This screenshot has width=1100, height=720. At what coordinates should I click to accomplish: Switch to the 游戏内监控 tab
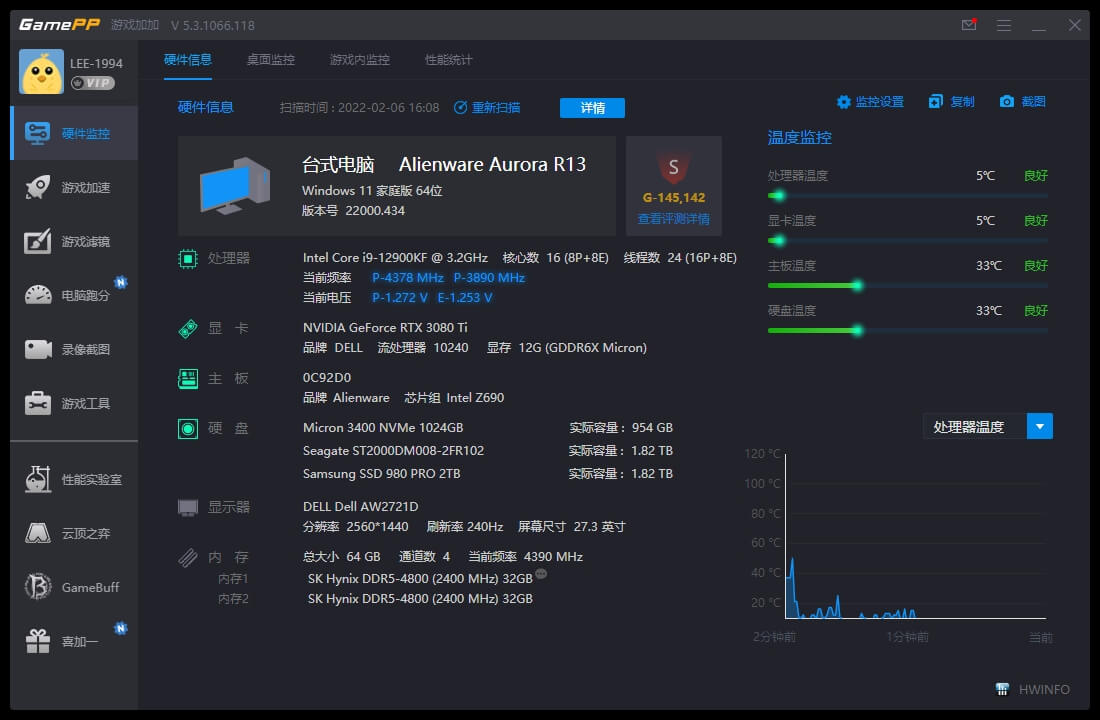360,60
